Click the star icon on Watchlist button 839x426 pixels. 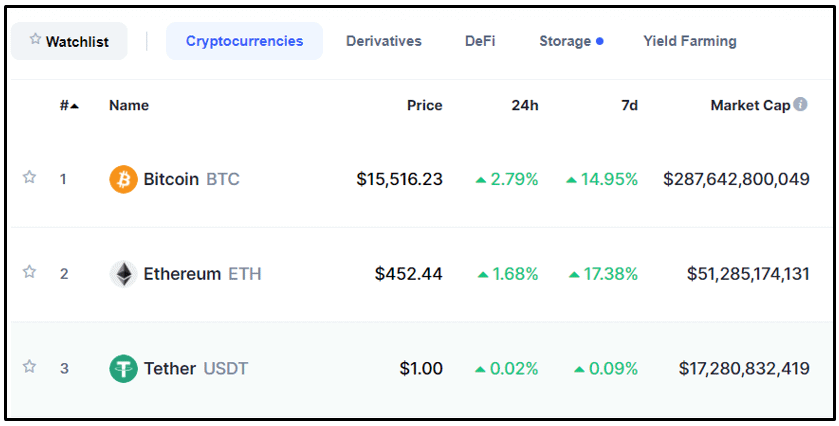35,39
